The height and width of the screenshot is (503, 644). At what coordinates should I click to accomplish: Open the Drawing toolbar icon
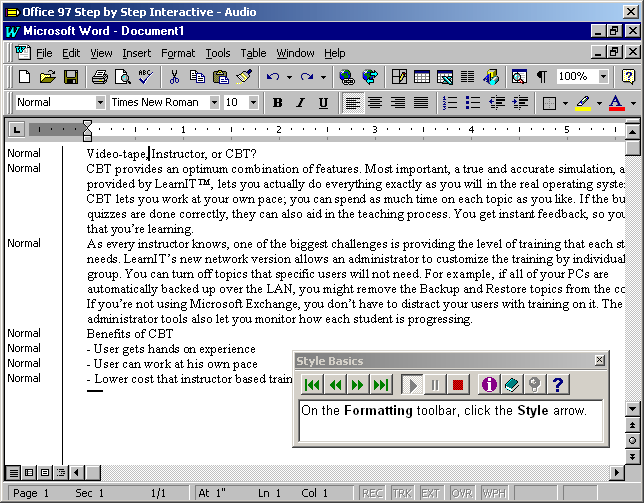[x=491, y=77]
